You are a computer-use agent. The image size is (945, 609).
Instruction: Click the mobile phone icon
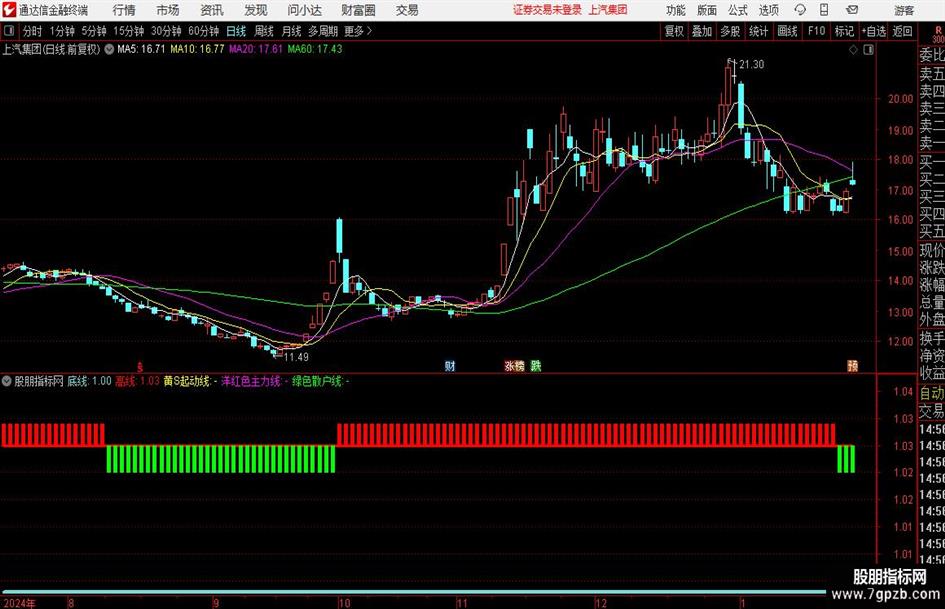pos(824,10)
